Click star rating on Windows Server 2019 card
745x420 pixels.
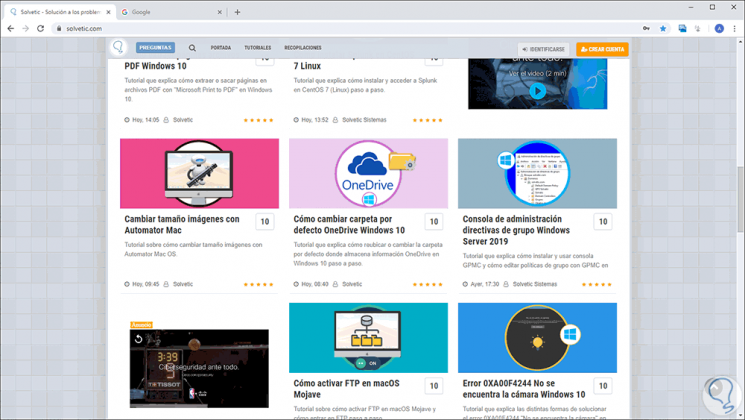pos(597,285)
